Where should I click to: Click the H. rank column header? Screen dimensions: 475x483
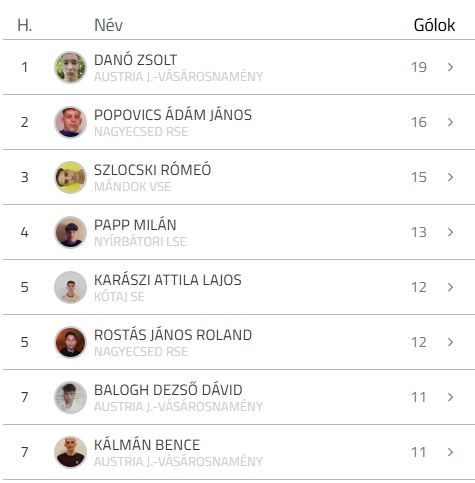click(25, 25)
